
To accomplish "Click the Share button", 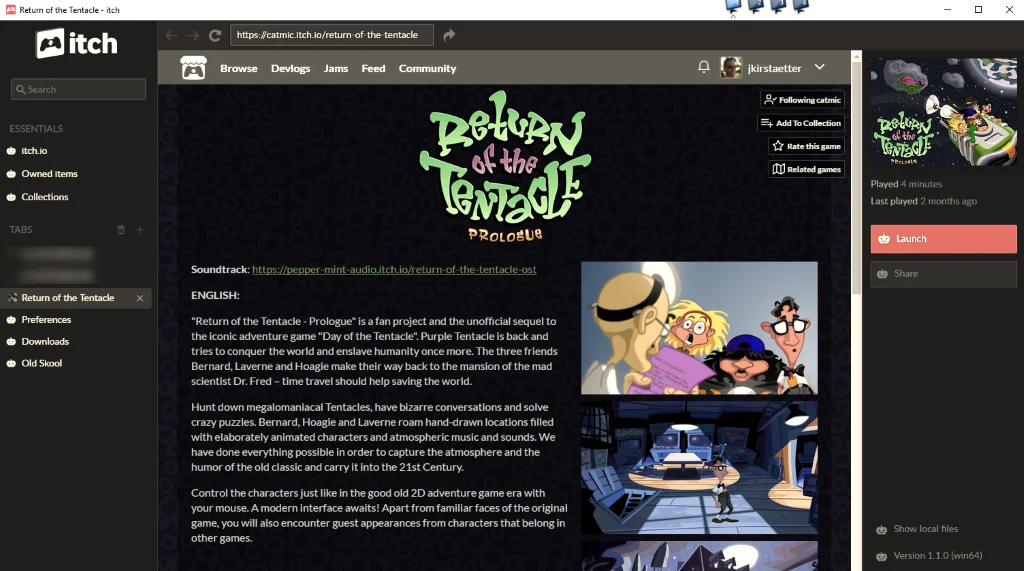I will pyautogui.click(x=943, y=274).
